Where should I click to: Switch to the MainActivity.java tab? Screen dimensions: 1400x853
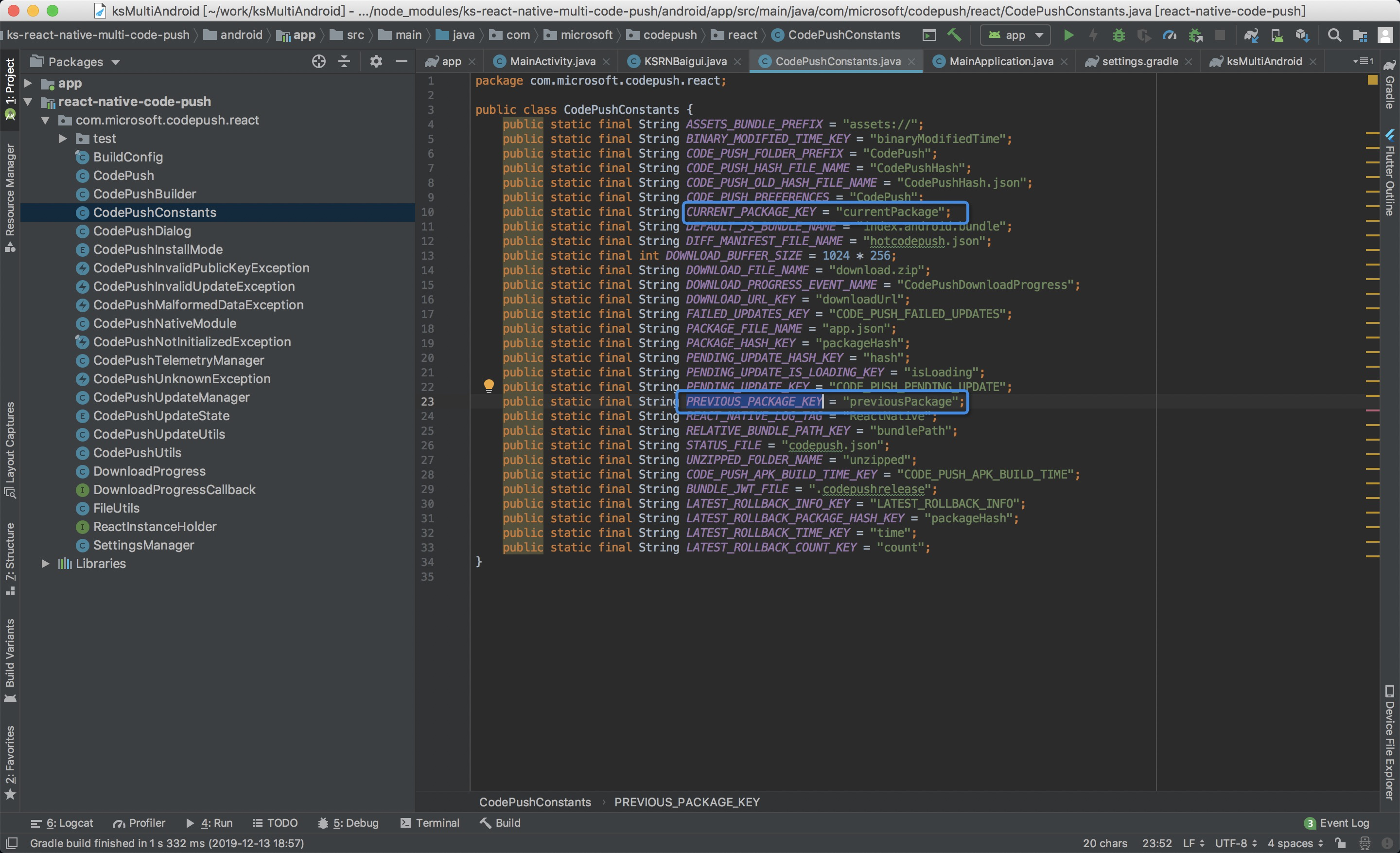(551, 61)
